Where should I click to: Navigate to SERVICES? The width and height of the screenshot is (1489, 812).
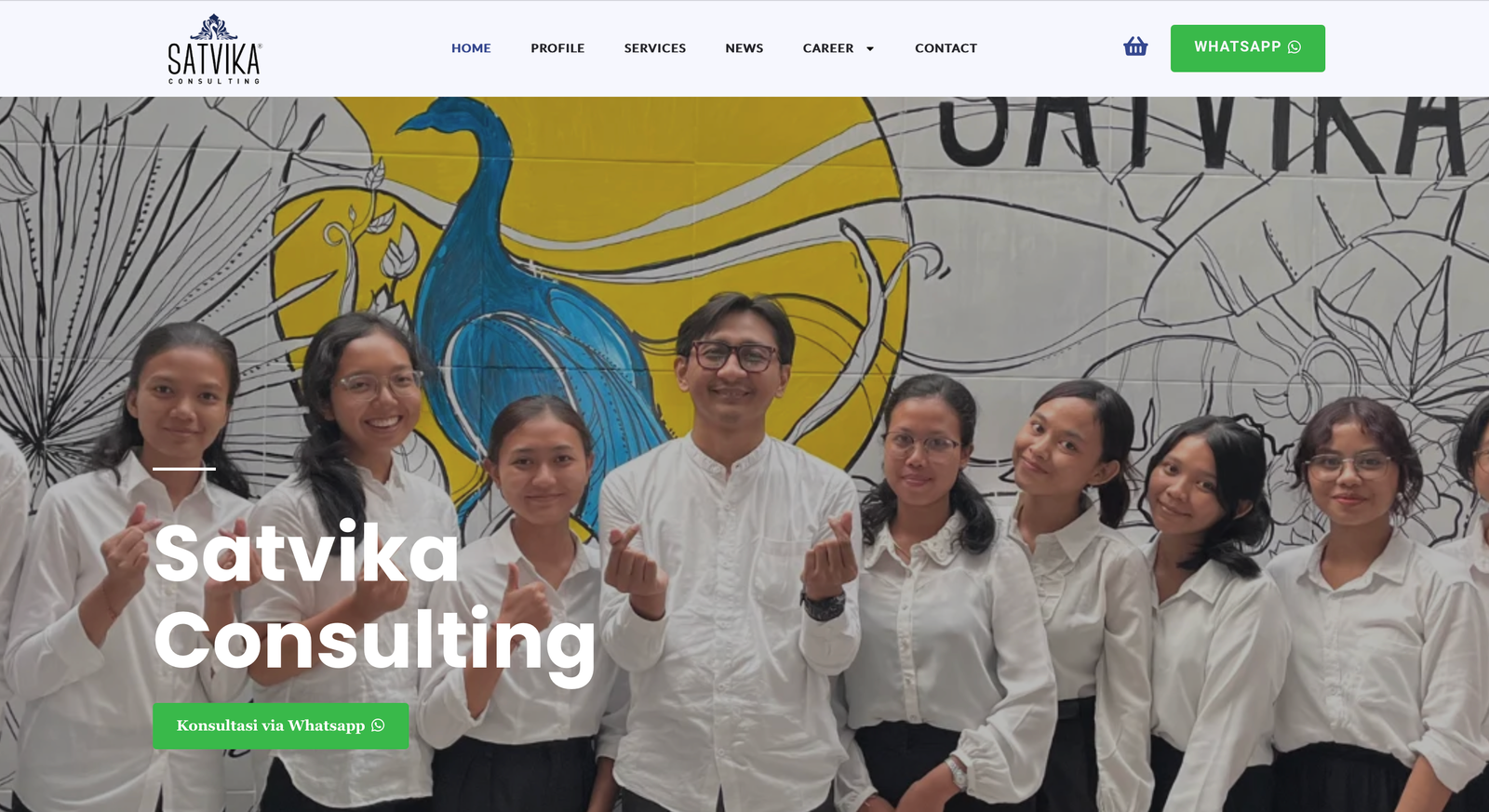coord(655,48)
